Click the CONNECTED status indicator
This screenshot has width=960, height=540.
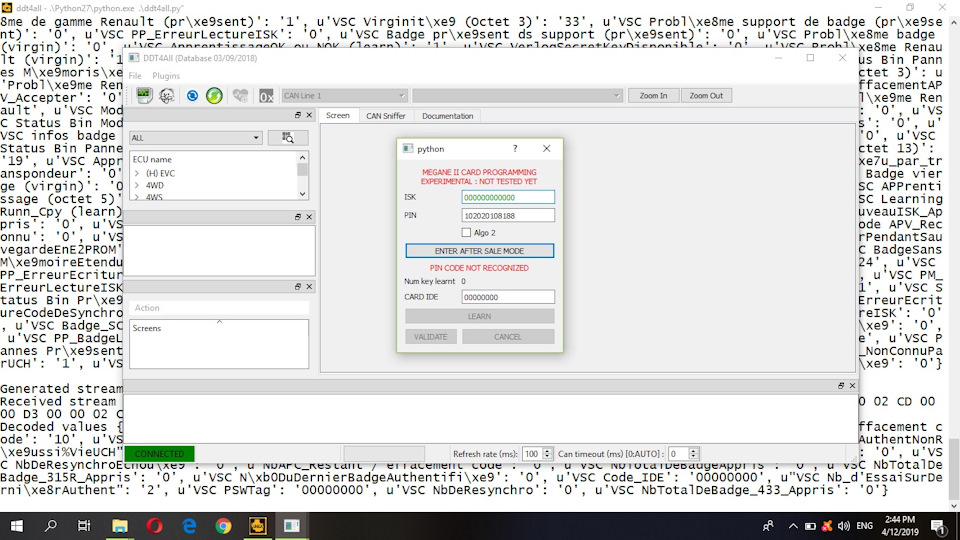coord(159,454)
